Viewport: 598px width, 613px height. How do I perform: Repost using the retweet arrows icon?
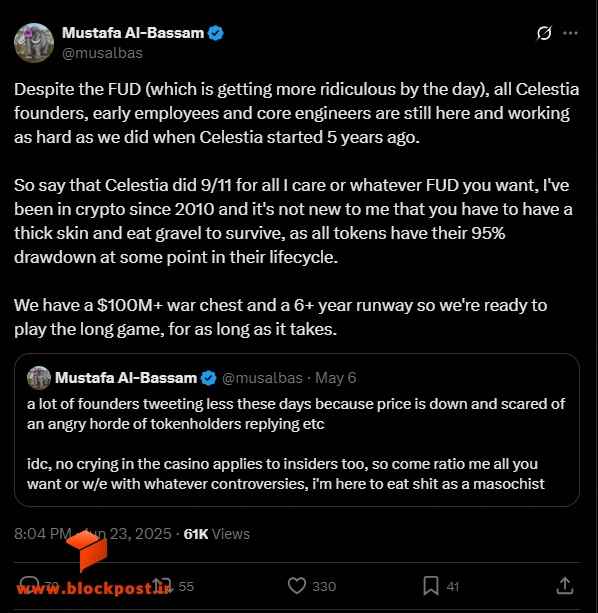(x=161, y=586)
